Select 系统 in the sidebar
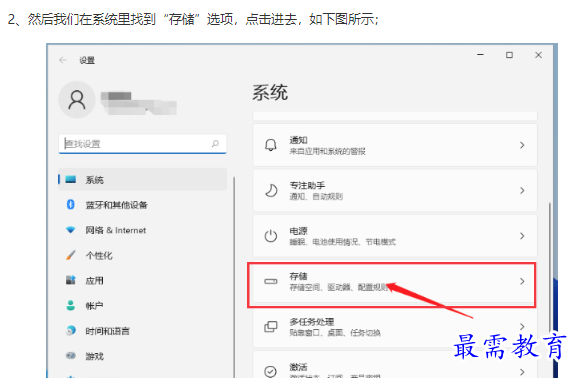575x378 pixels. click(x=142, y=180)
